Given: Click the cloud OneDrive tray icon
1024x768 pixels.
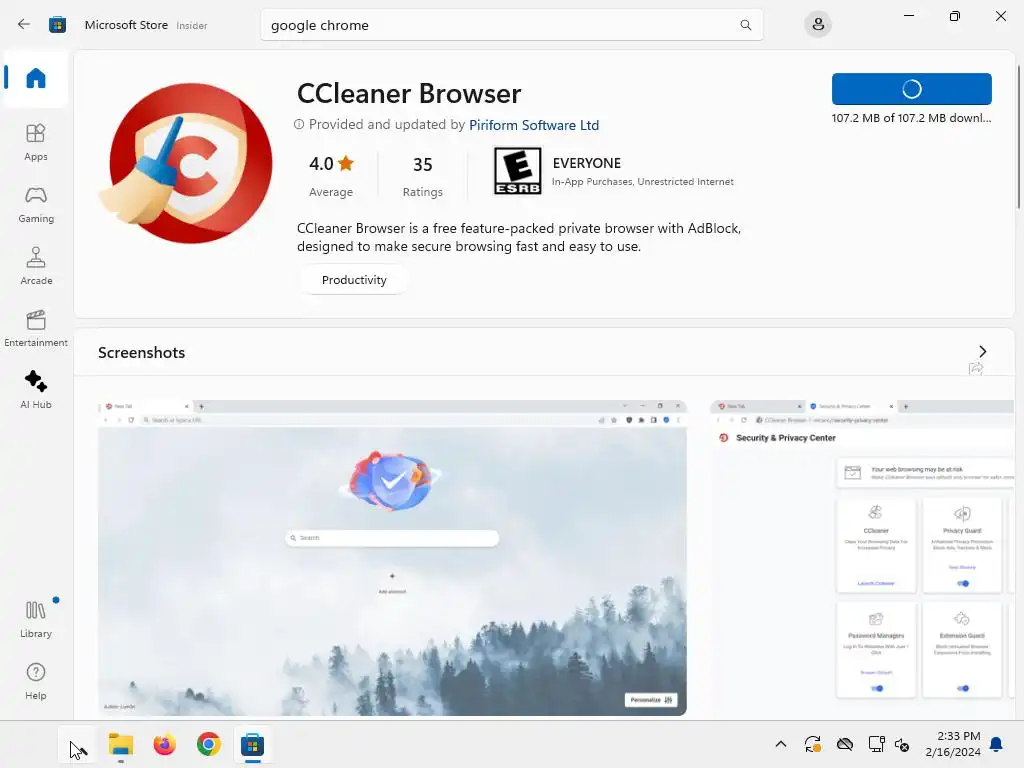Looking at the screenshot, I should point(844,744).
